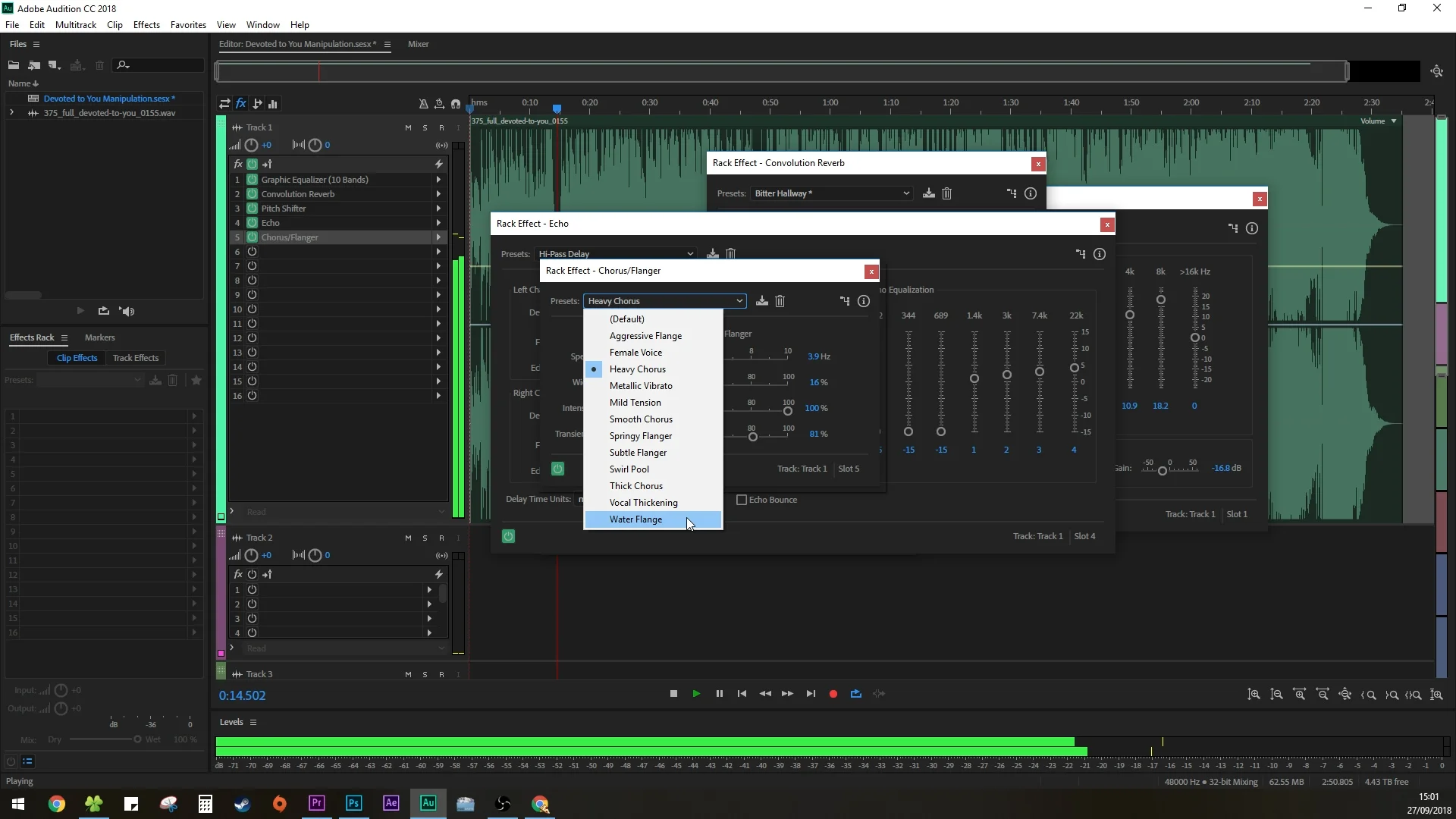The width and height of the screenshot is (1456, 819).
Task: Click the metronome icon in the editor toolbar
Action: (x=423, y=104)
